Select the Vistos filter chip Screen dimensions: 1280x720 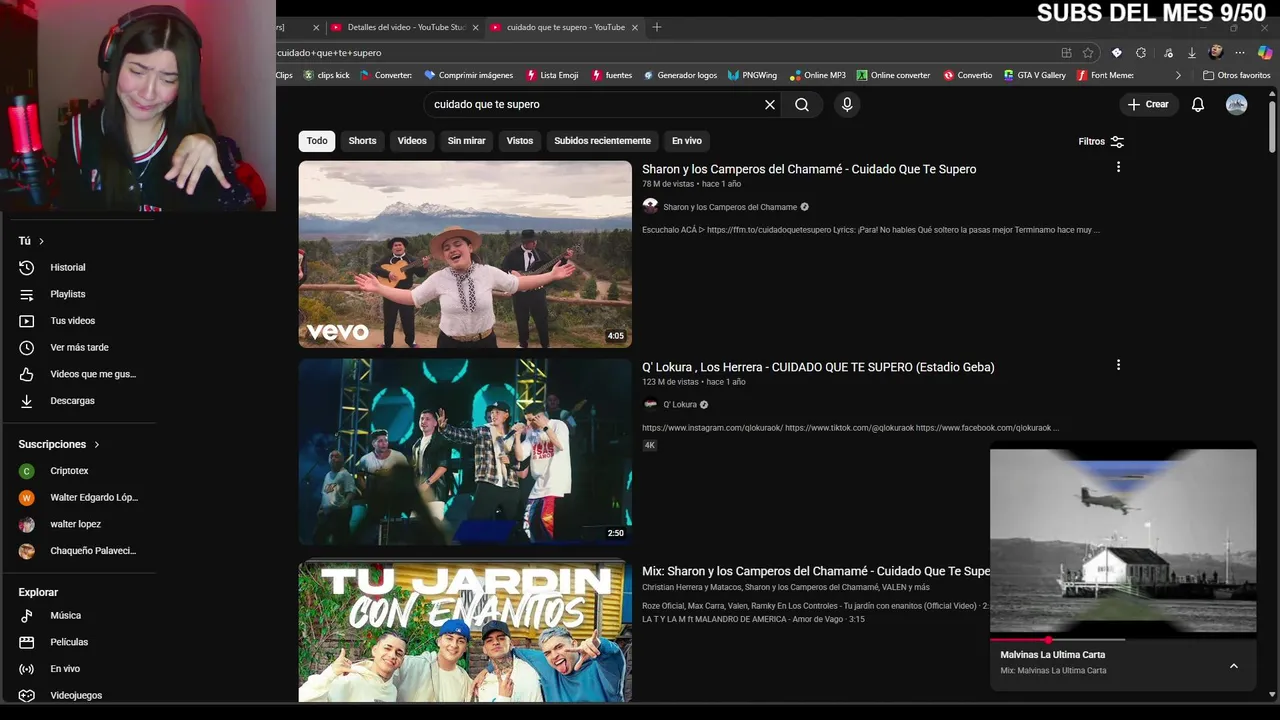pyautogui.click(x=520, y=141)
